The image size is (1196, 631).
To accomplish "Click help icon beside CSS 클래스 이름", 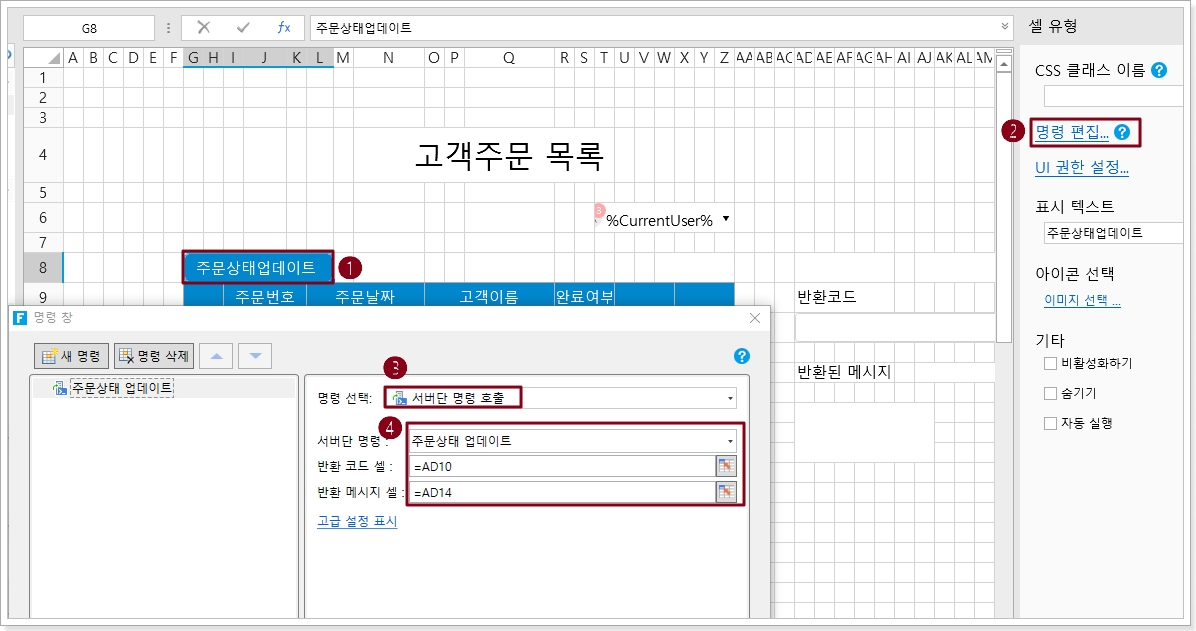I will click(1159, 70).
